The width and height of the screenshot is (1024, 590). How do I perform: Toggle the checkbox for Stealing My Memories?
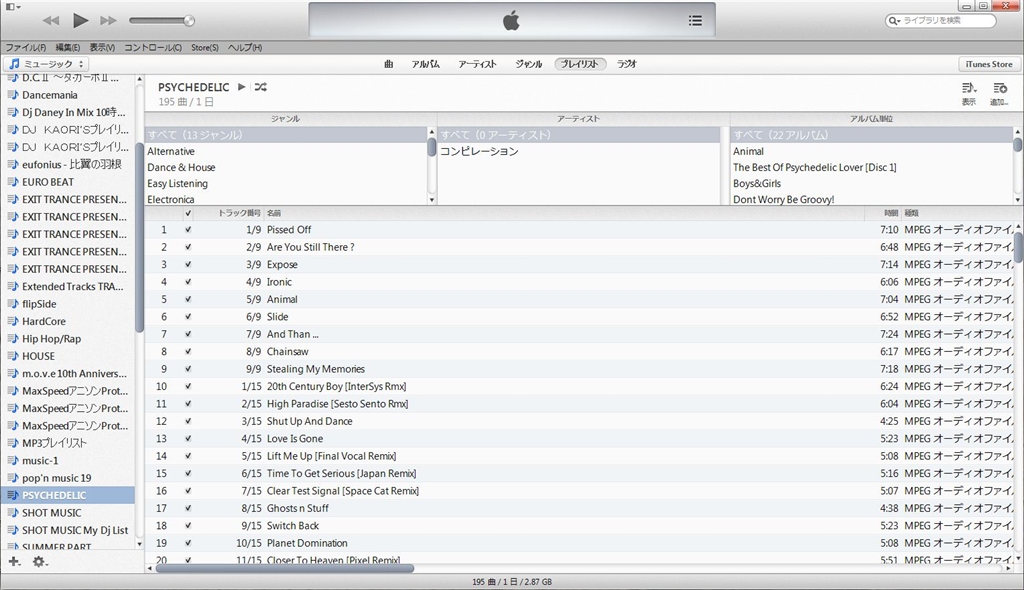188,369
